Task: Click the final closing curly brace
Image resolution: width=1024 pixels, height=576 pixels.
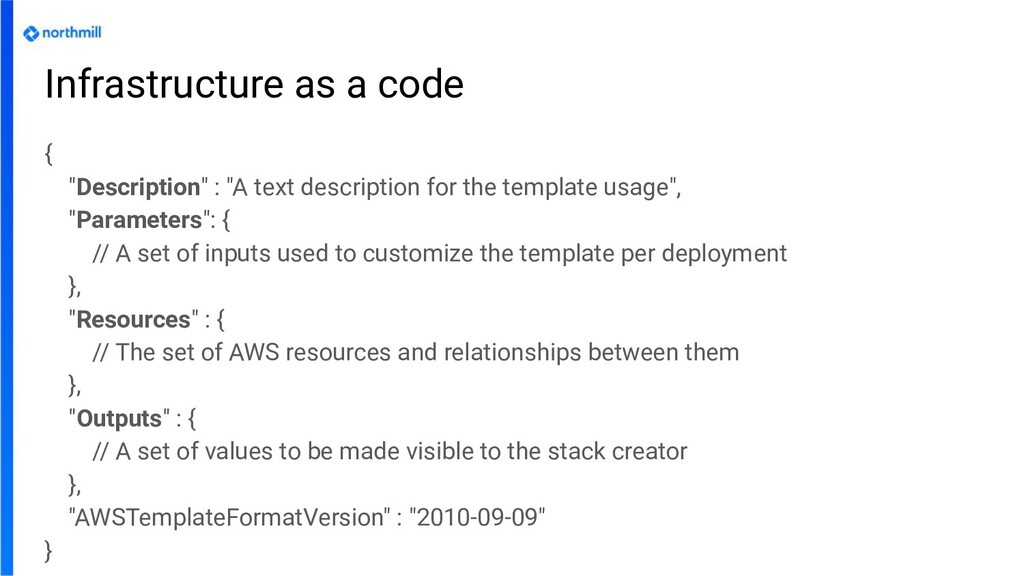Action: [x=49, y=550]
